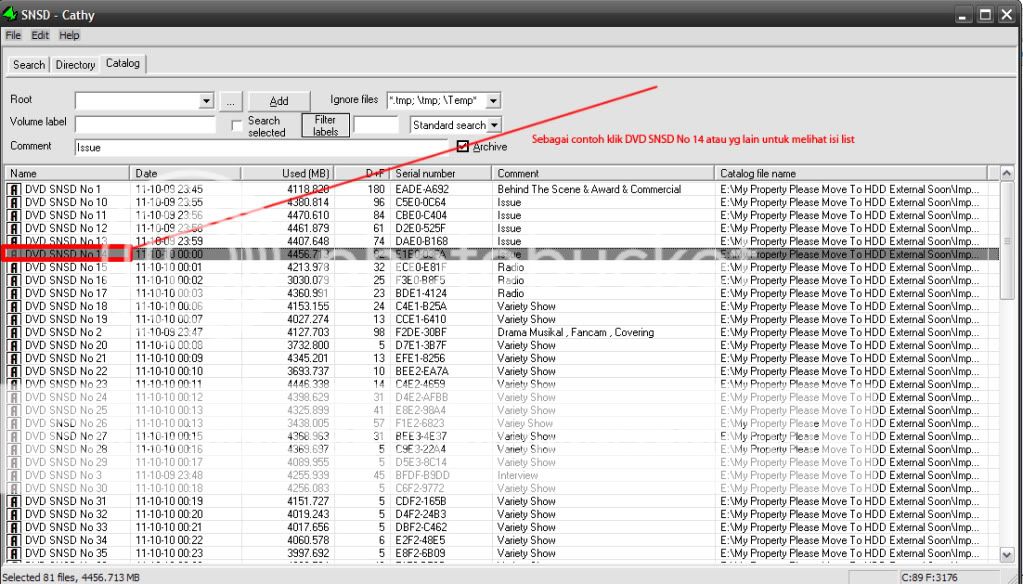Open the Standard search dropdown
The height and width of the screenshot is (584, 1023).
[494, 125]
